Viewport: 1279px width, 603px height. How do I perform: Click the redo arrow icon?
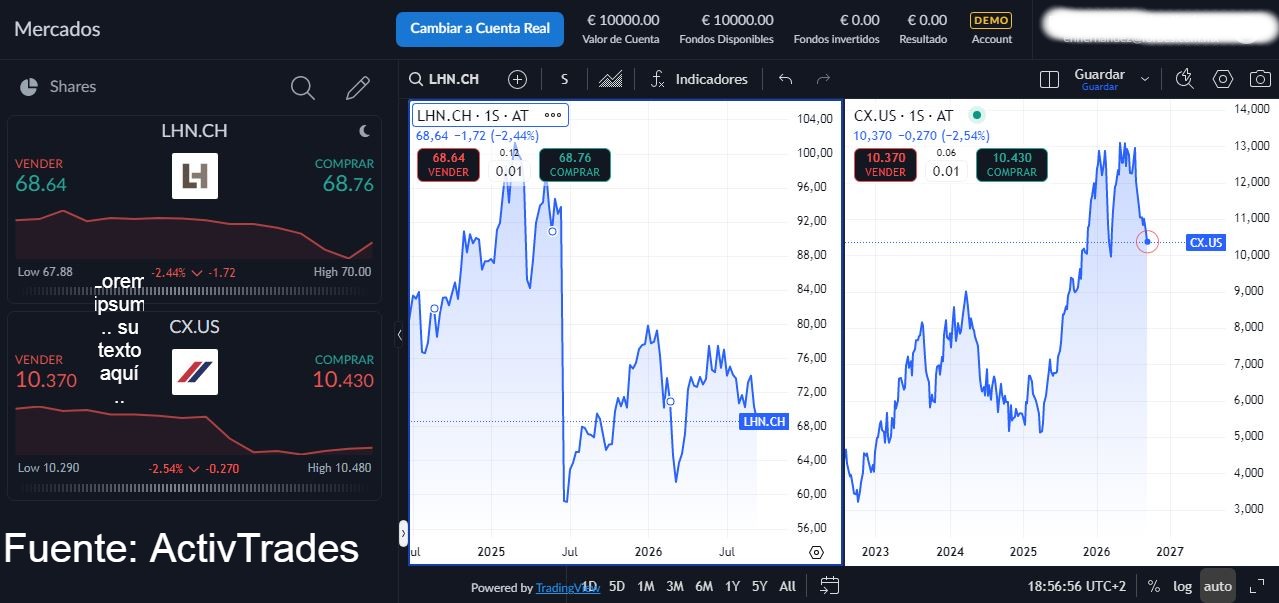823,79
